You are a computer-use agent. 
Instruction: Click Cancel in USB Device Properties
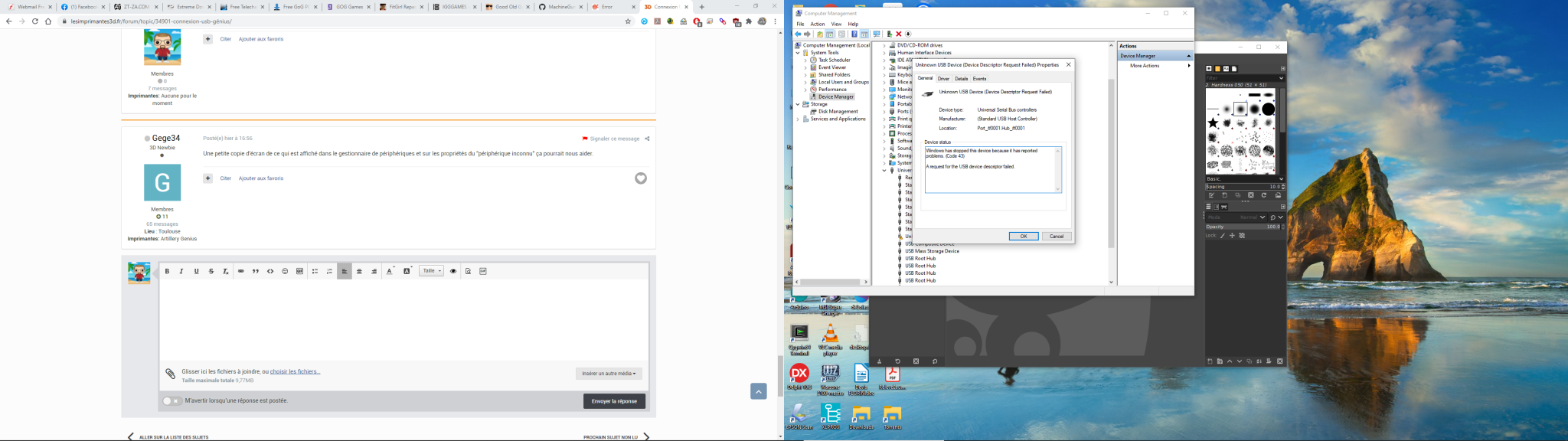coord(1057,237)
